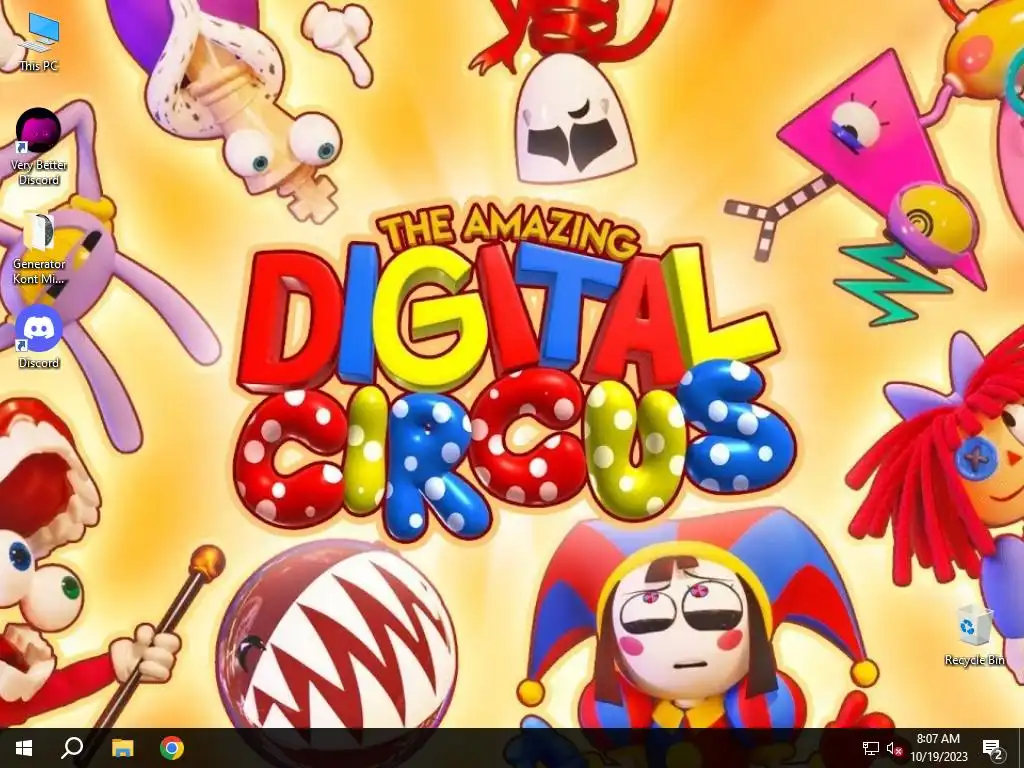
Task: Launch Google Chrome from the taskbar
Action: pos(172,748)
